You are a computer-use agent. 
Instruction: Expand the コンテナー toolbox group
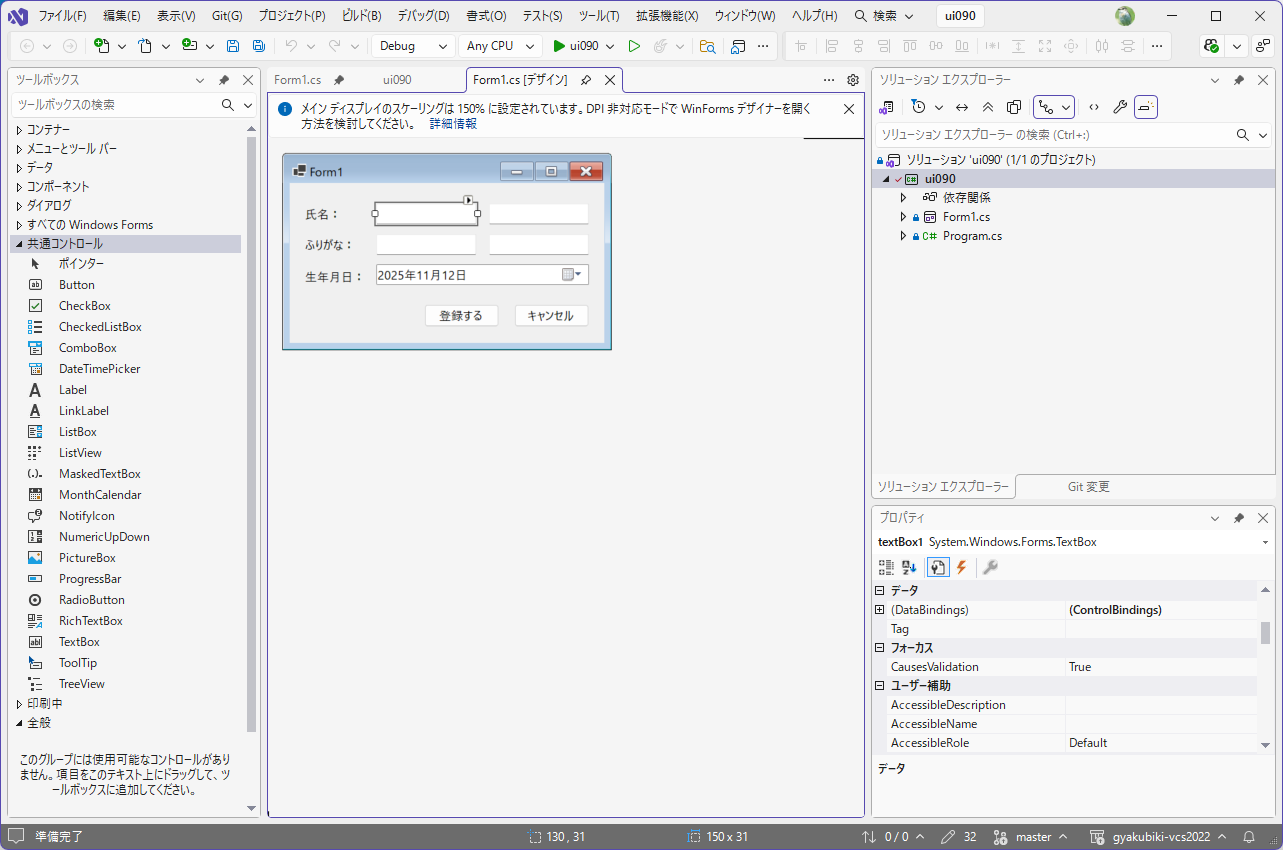point(19,130)
